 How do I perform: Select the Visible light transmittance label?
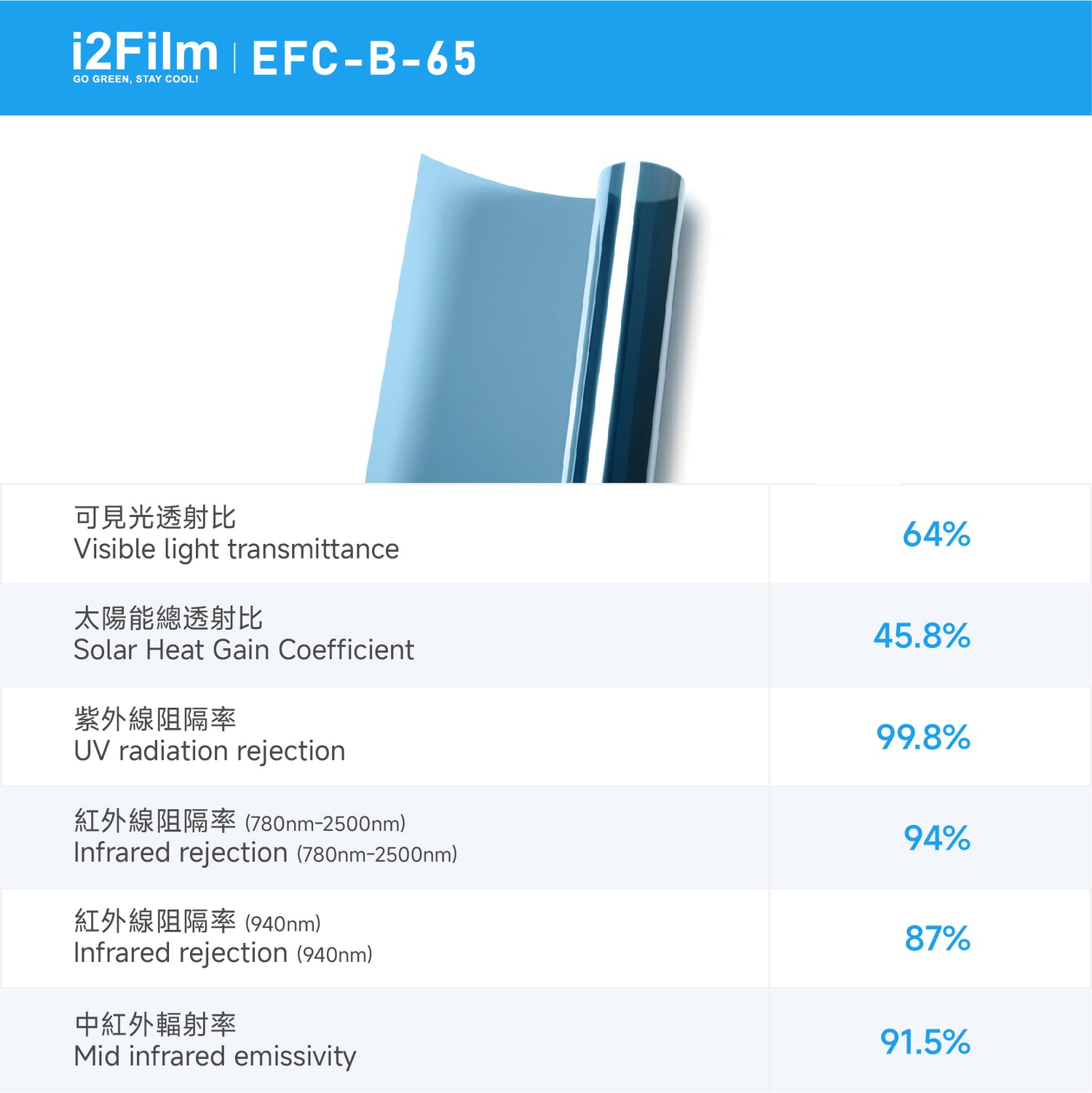click(x=237, y=549)
